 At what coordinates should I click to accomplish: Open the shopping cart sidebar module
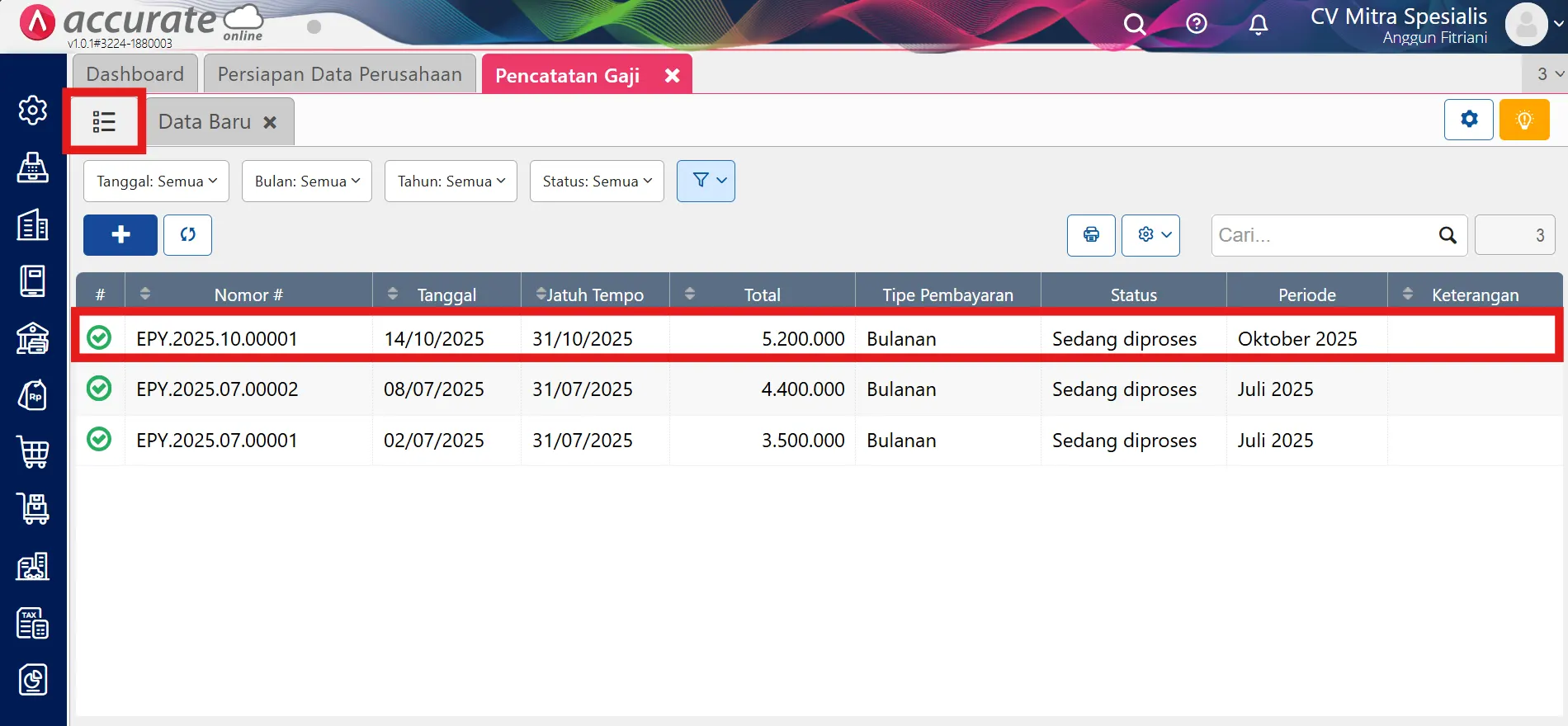tap(33, 452)
